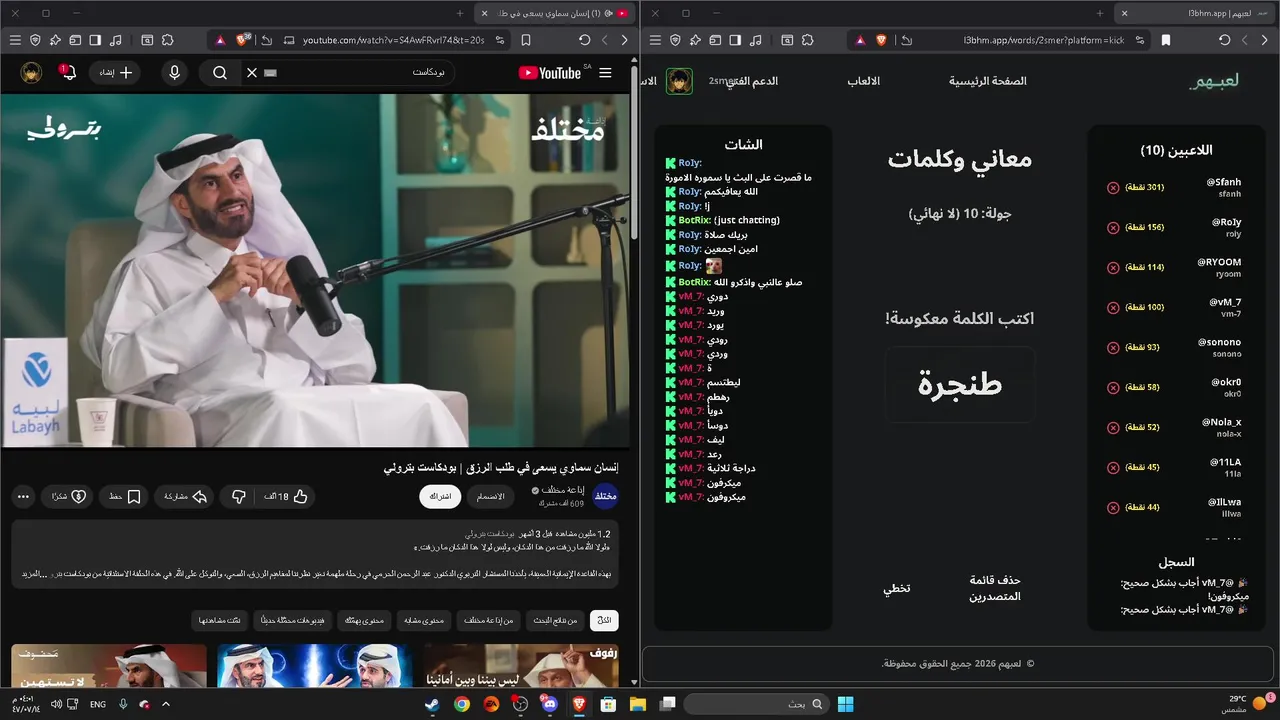Open the YouTube hamburger guide menu
The height and width of the screenshot is (720, 1280).
pos(605,73)
